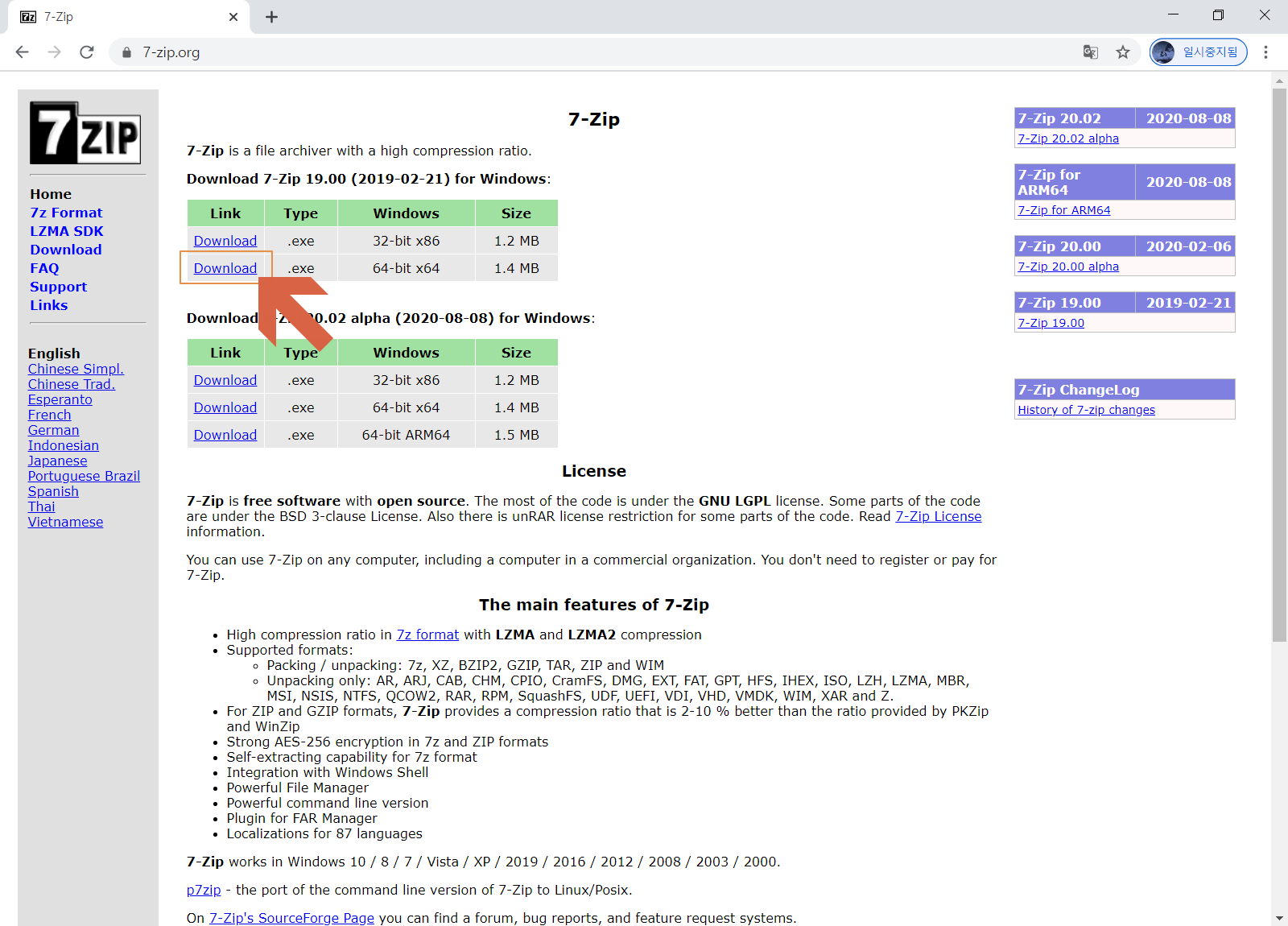Click the page vertical scrollbar thumb
Screen dimensions: 1288x926
1279,364
